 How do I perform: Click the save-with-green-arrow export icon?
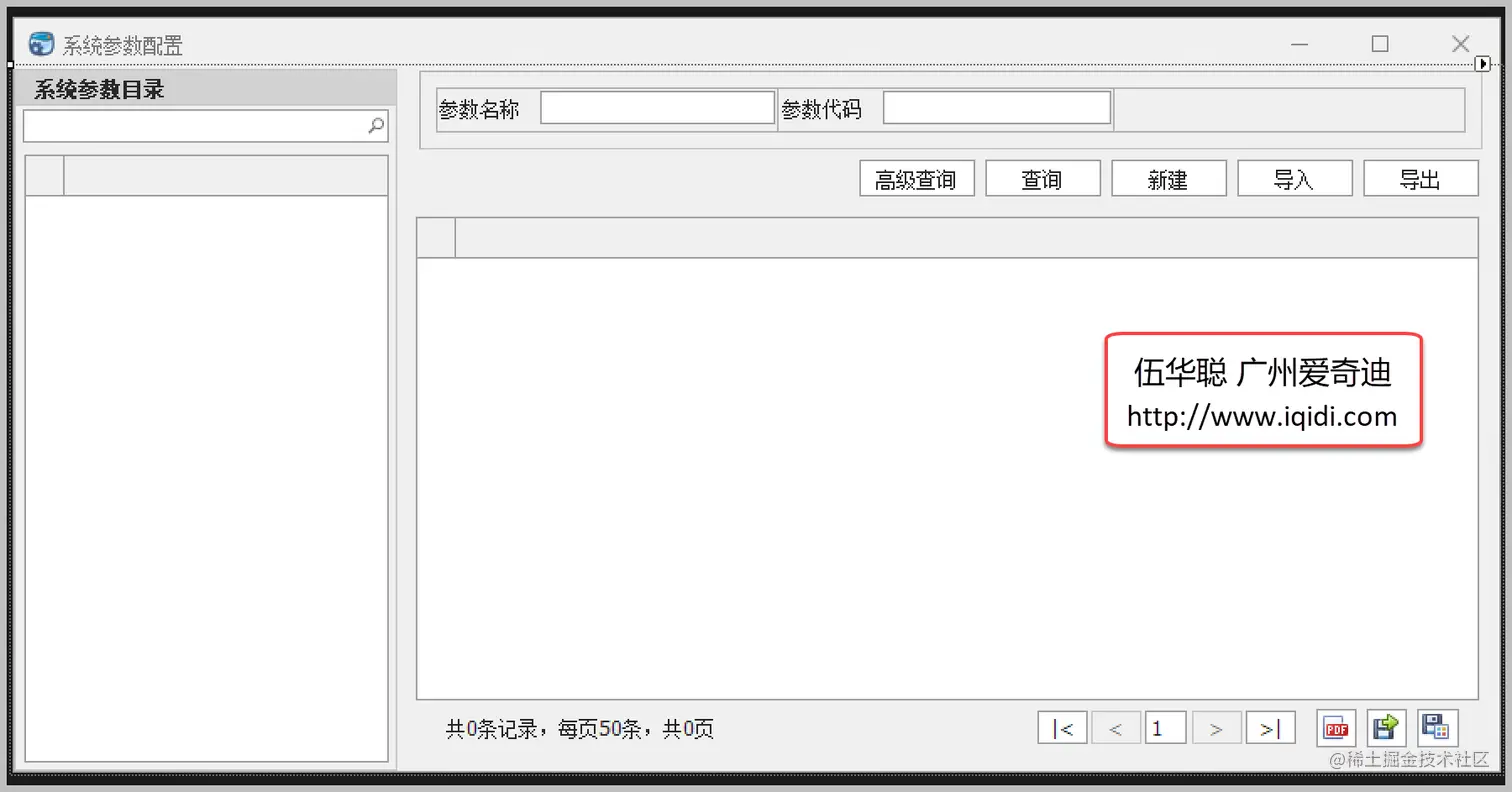(x=1387, y=728)
